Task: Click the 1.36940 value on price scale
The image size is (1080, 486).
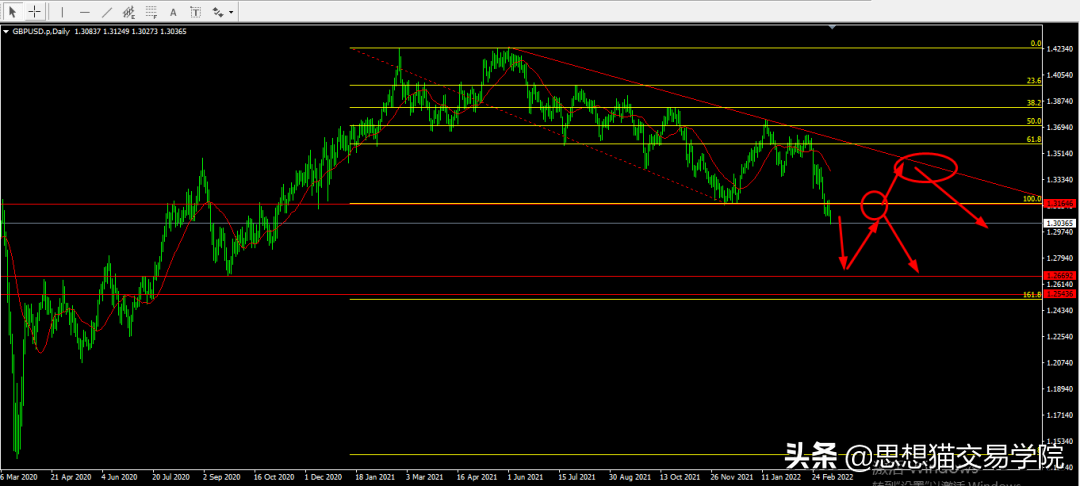Action: pos(1061,127)
